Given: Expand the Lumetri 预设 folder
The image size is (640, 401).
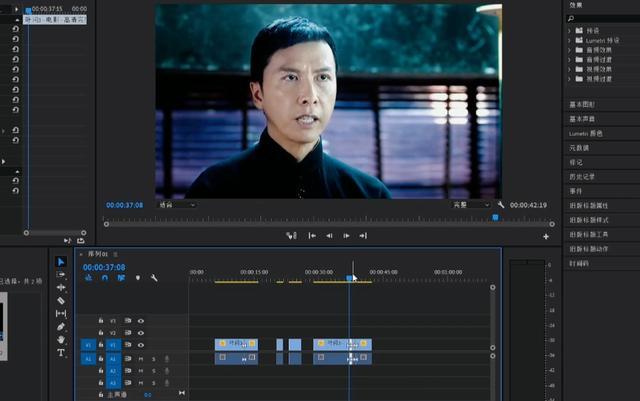Looking at the screenshot, I should pyautogui.click(x=570, y=40).
